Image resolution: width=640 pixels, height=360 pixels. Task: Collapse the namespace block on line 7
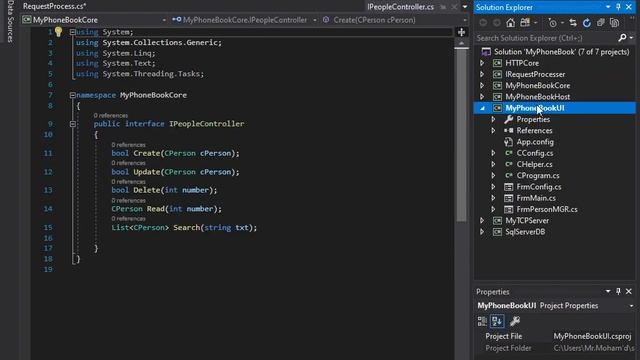coord(72,95)
